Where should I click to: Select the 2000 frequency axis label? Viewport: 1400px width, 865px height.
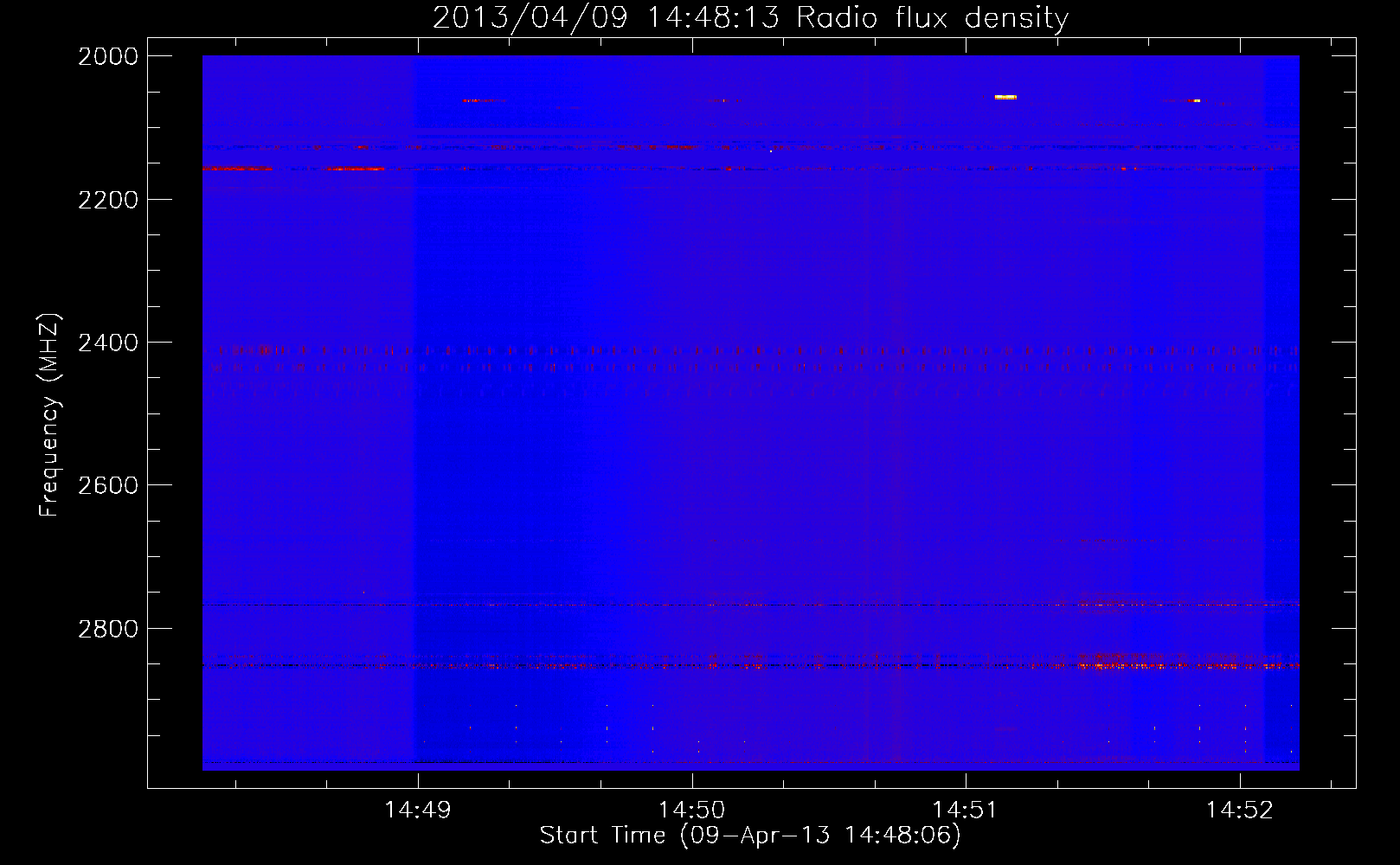pos(108,56)
